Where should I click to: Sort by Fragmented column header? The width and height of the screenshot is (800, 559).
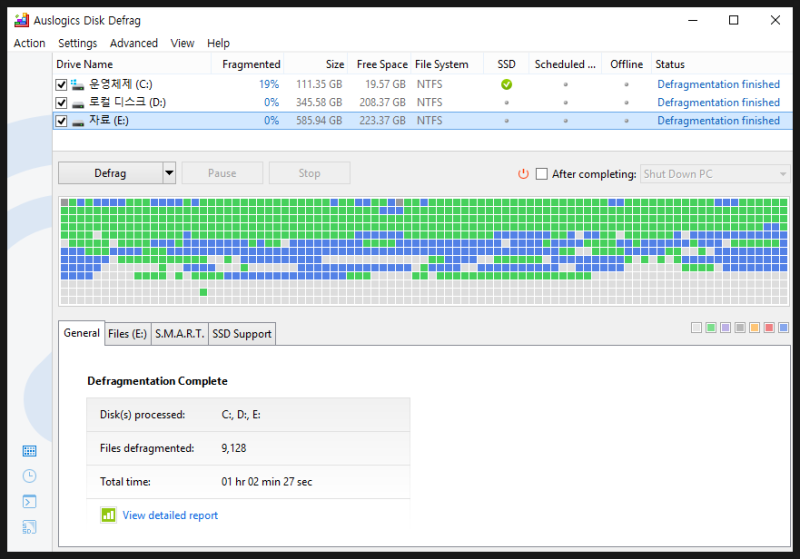(x=248, y=64)
